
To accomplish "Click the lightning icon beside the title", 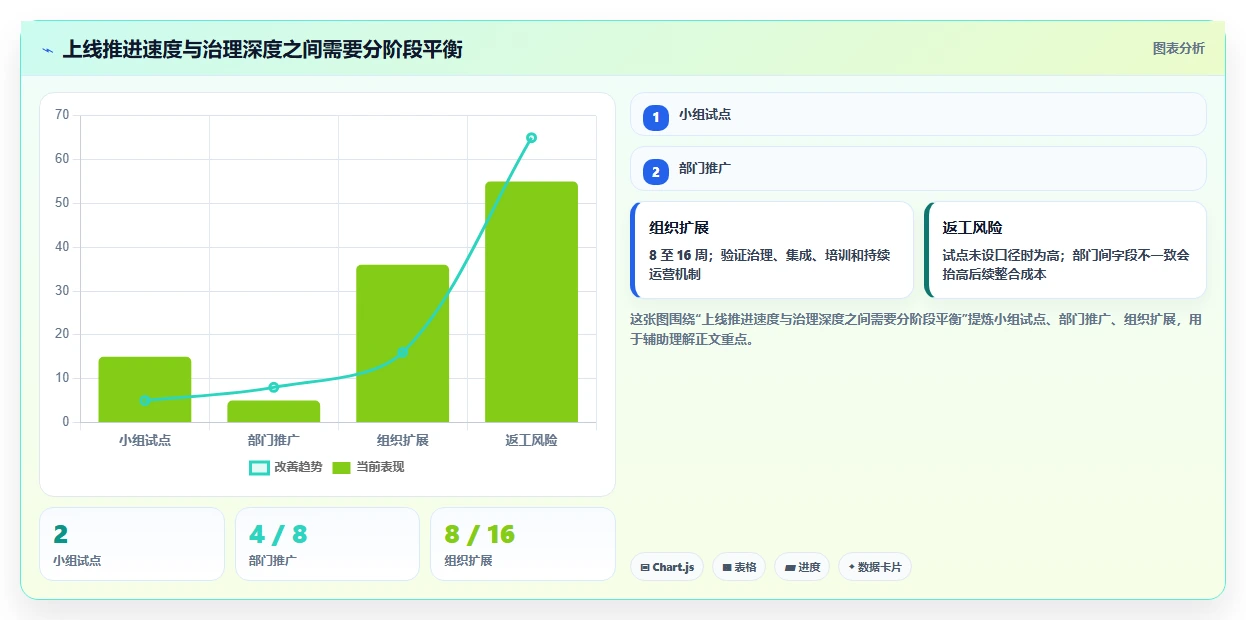I will click(x=48, y=50).
